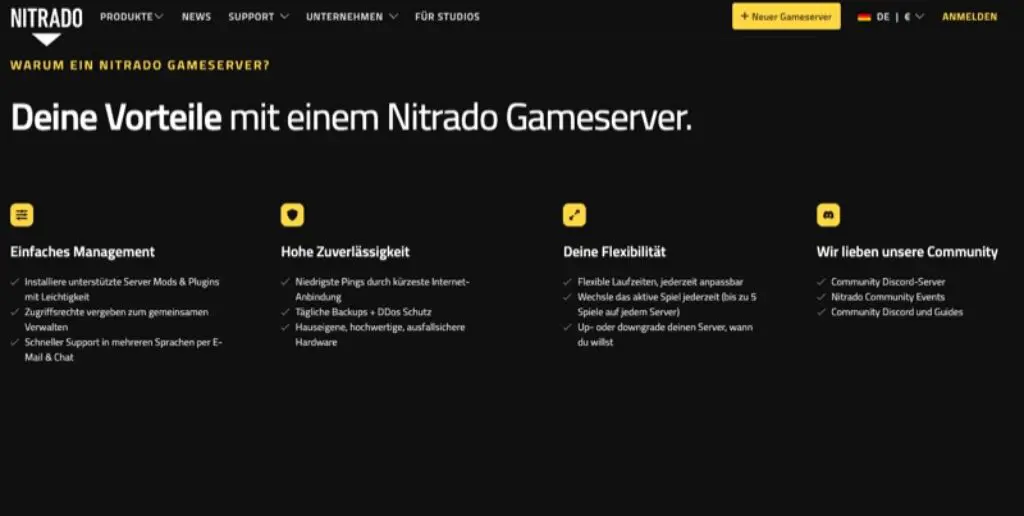Click the Neuer Gameserver button
This screenshot has height=516, width=1024.
pyautogui.click(x=786, y=16)
